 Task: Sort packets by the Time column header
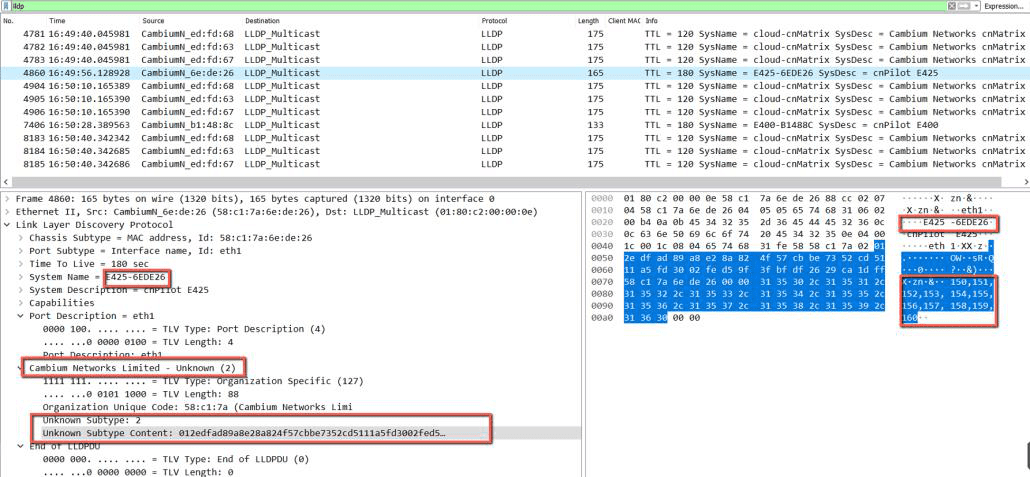pos(57,21)
